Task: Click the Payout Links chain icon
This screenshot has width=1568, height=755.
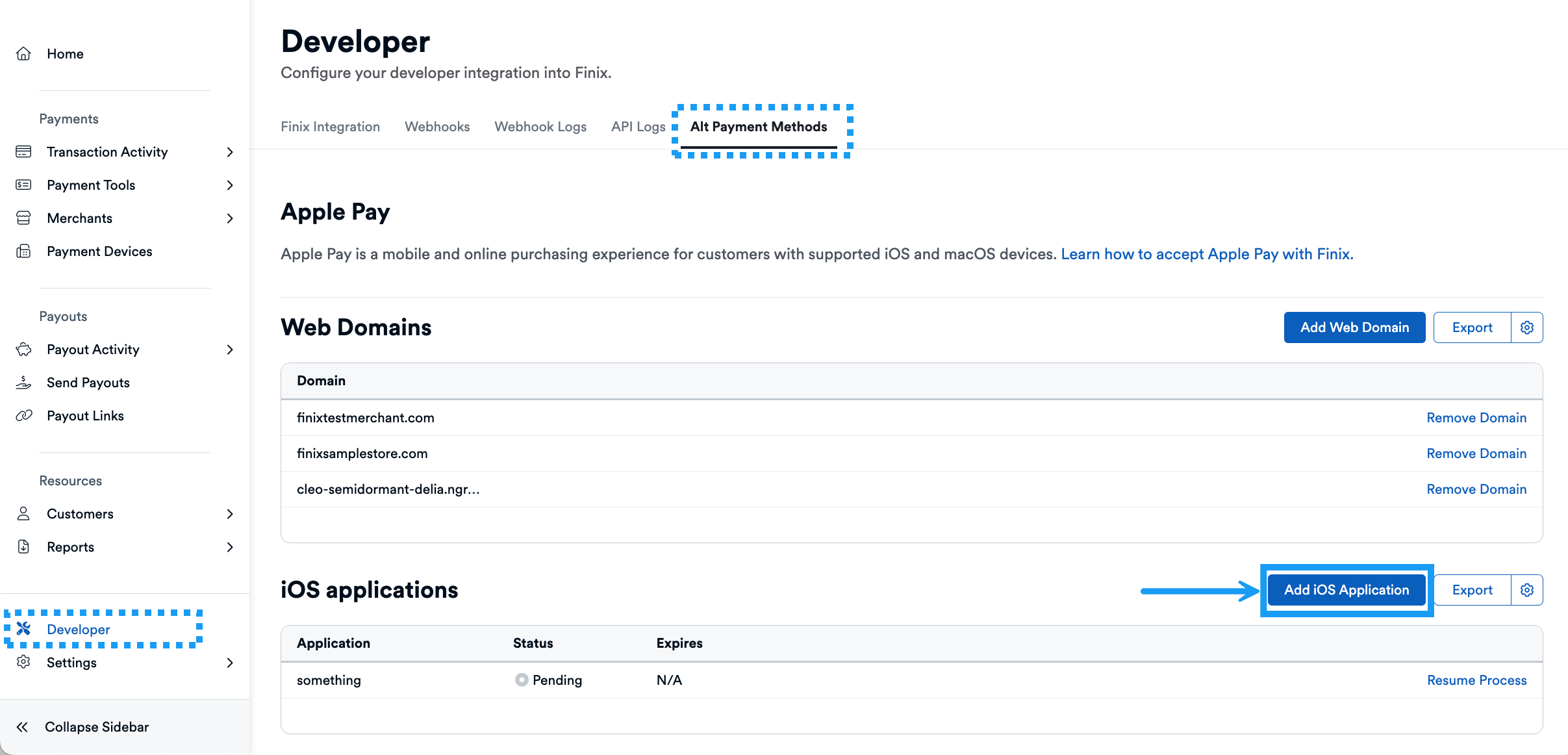Action: pos(23,416)
